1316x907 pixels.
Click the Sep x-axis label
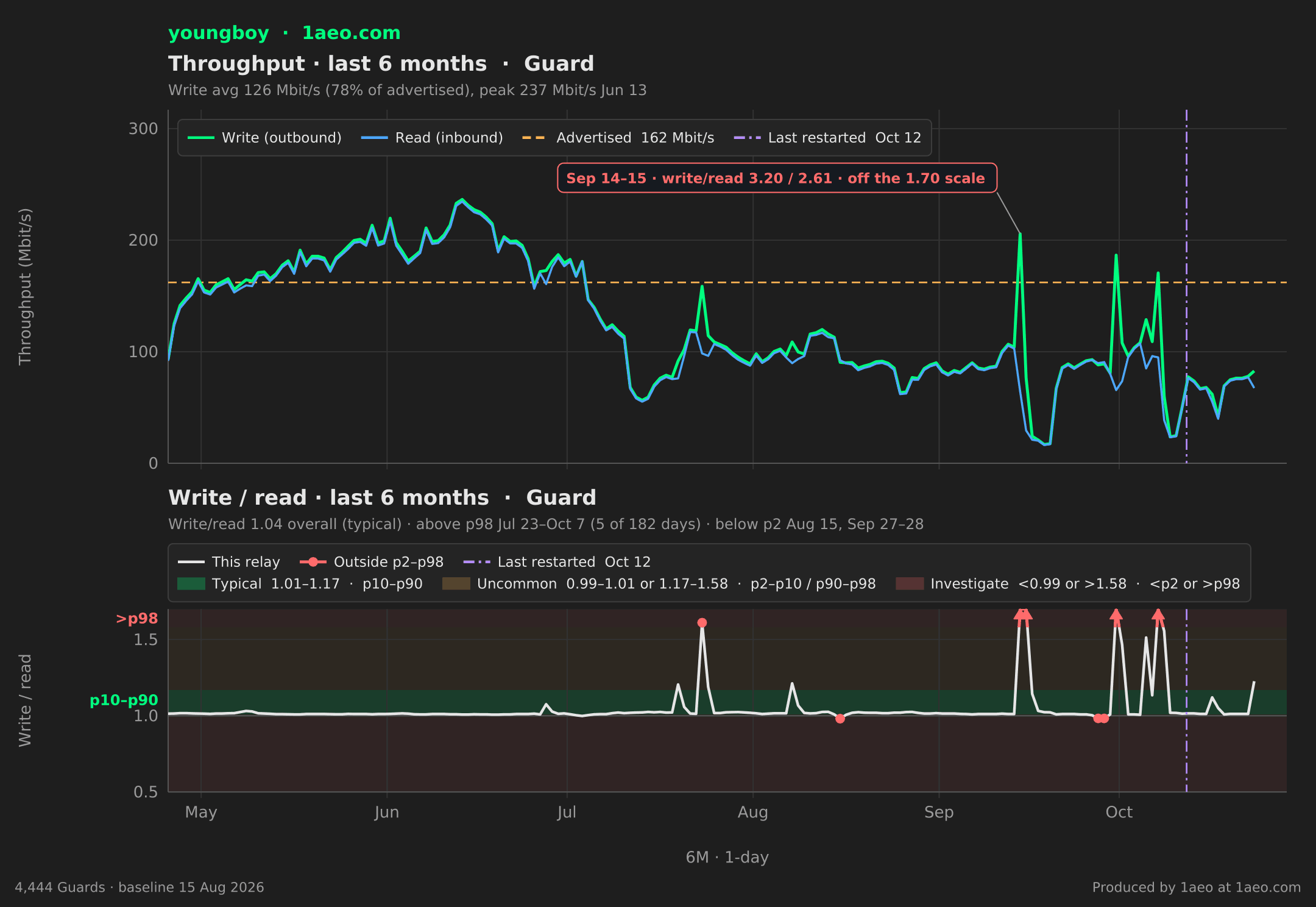point(939,812)
